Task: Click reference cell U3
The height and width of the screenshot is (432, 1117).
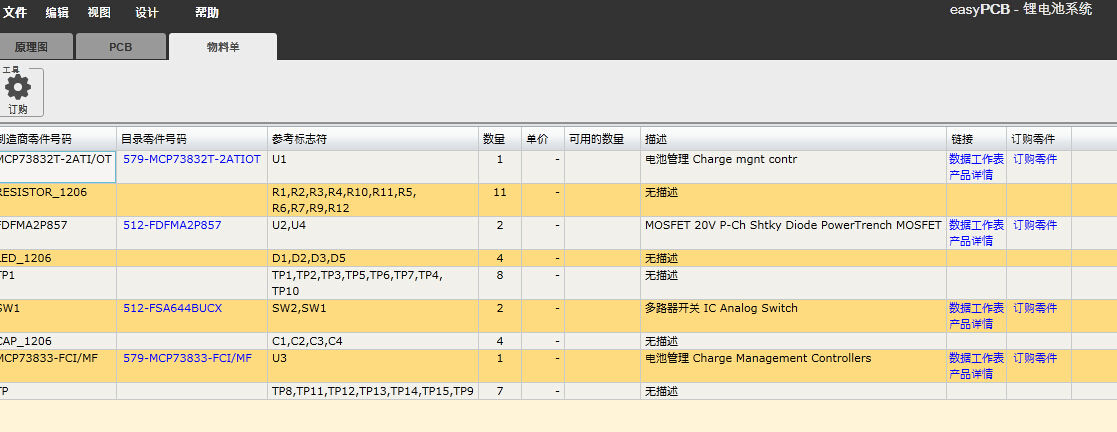Action: [373, 366]
